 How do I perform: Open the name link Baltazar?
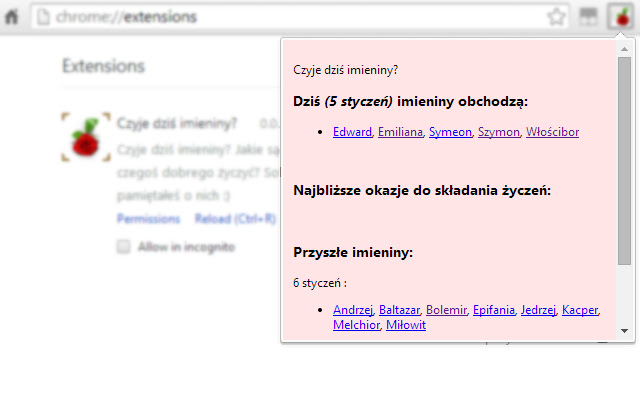point(399,310)
